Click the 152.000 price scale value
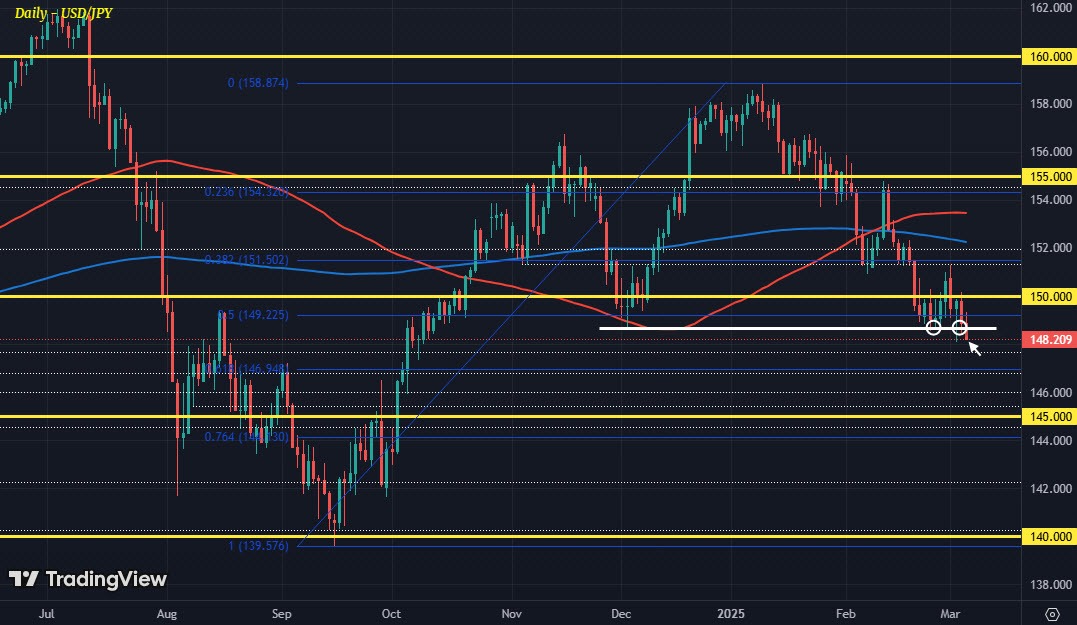 coord(1051,248)
